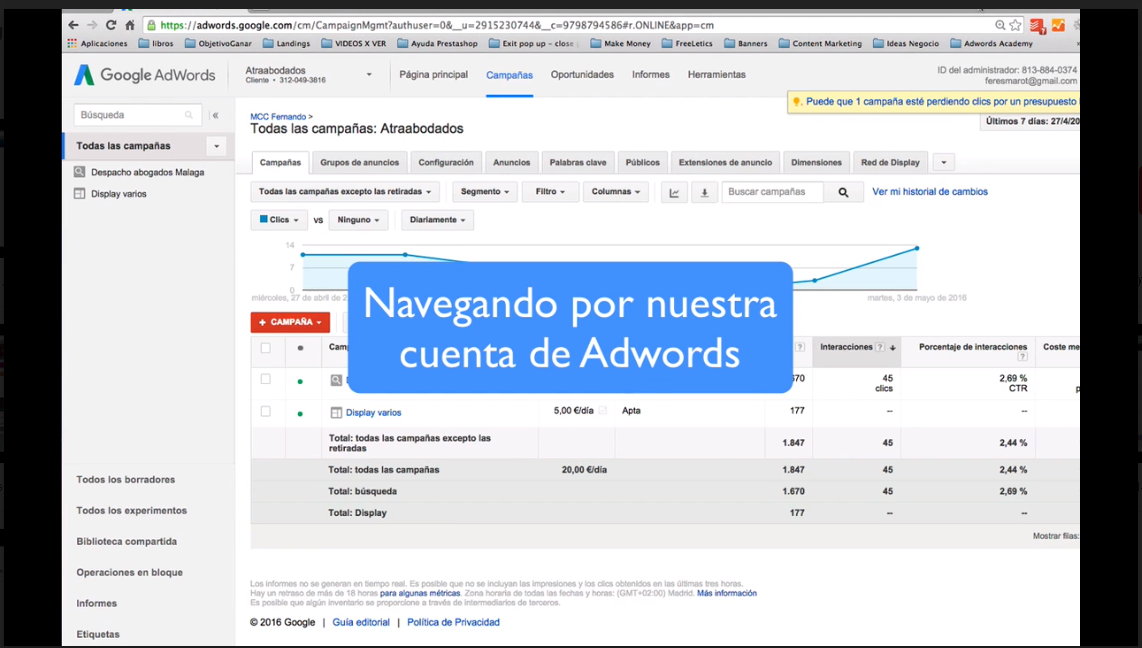The image size is (1142, 648).
Task: Switch to Red de Display tab
Action: click(890, 162)
